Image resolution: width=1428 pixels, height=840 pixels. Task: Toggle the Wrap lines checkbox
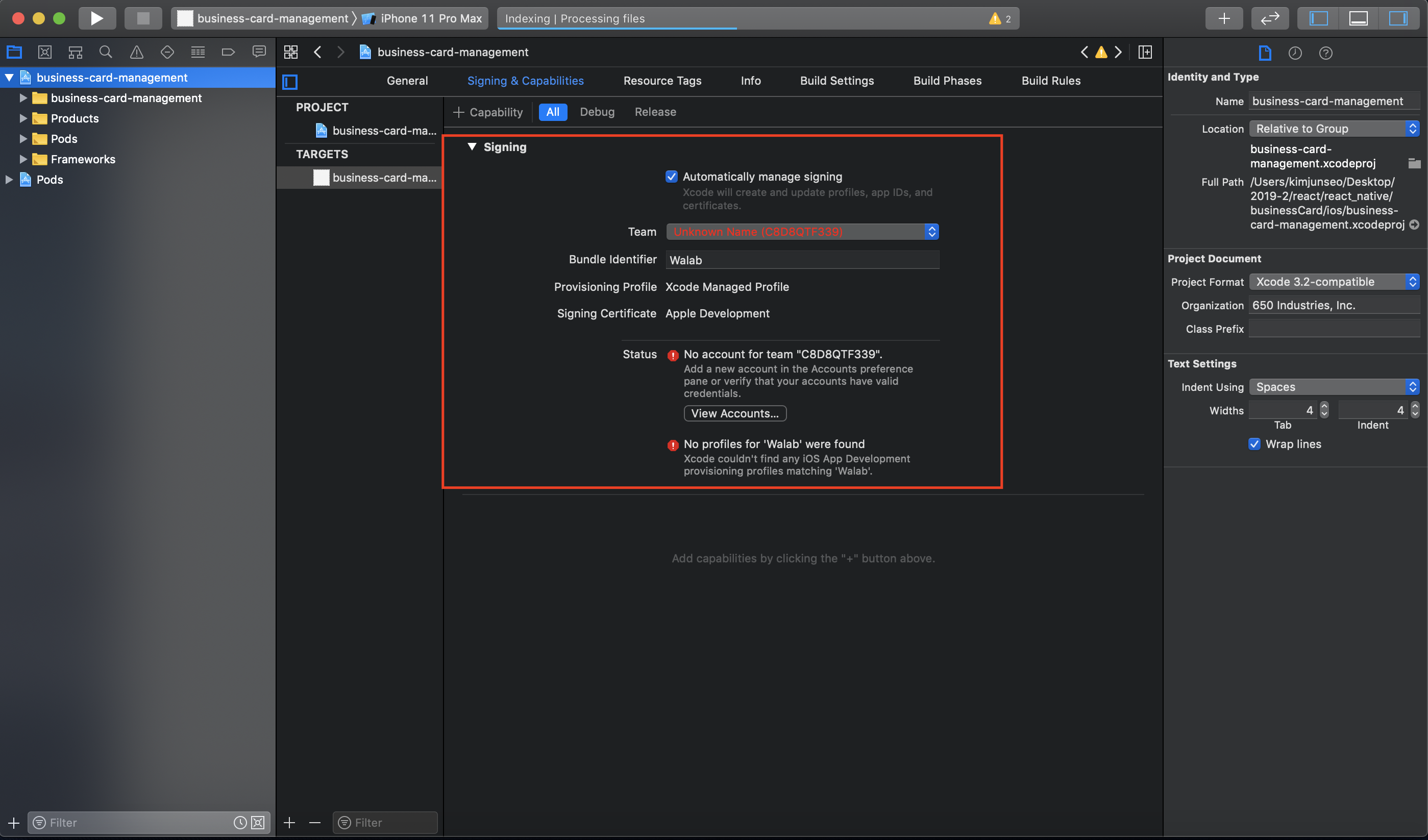pyautogui.click(x=1254, y=444)
